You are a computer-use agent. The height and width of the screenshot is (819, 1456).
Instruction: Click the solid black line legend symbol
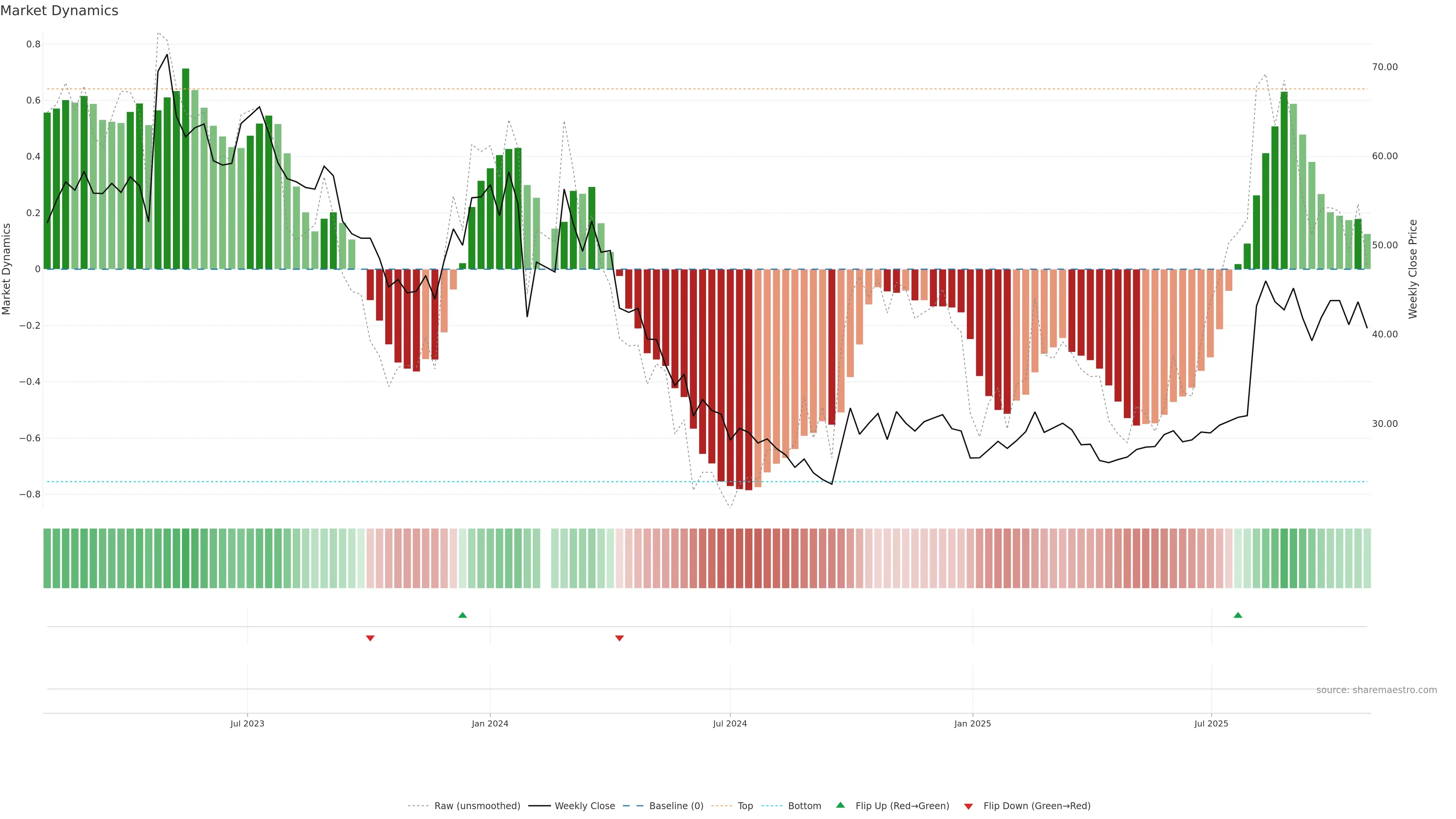point(539,806)
